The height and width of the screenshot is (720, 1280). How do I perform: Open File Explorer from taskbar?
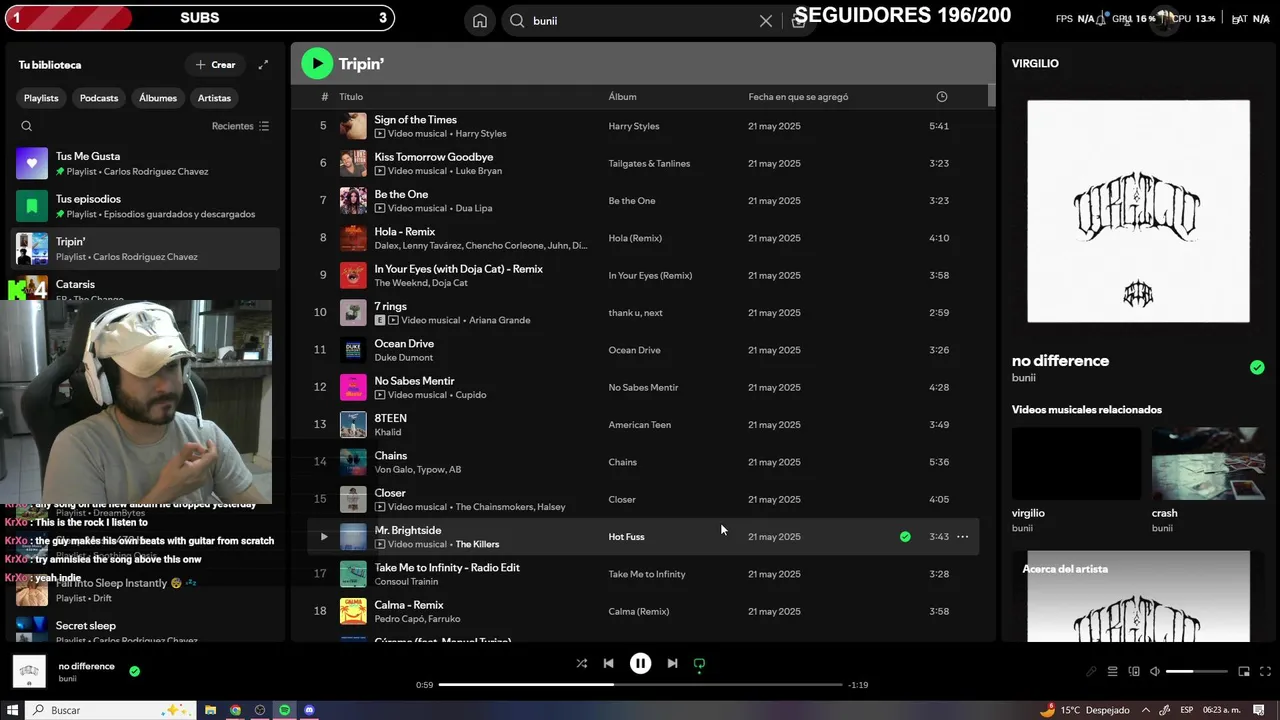point(210,710)
